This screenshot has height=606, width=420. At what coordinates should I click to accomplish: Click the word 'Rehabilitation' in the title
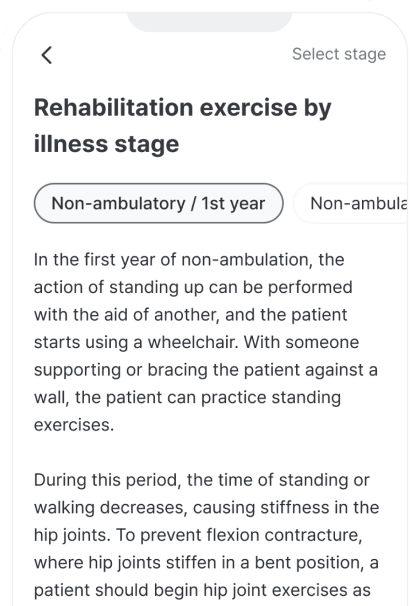(x=114, y=107)
